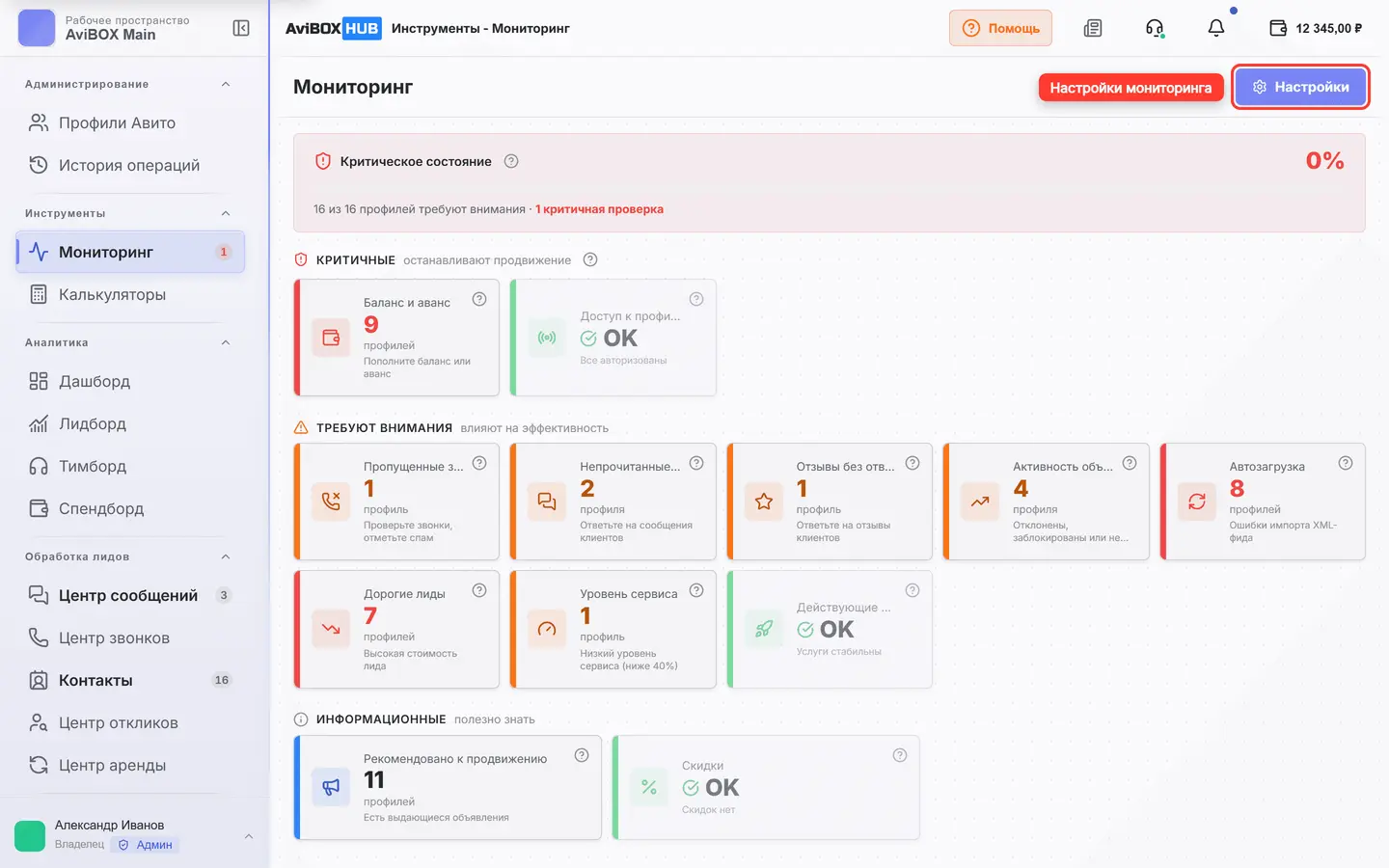
Task: Click help icon next to Критическое состояние
Action: coord(511,161)
